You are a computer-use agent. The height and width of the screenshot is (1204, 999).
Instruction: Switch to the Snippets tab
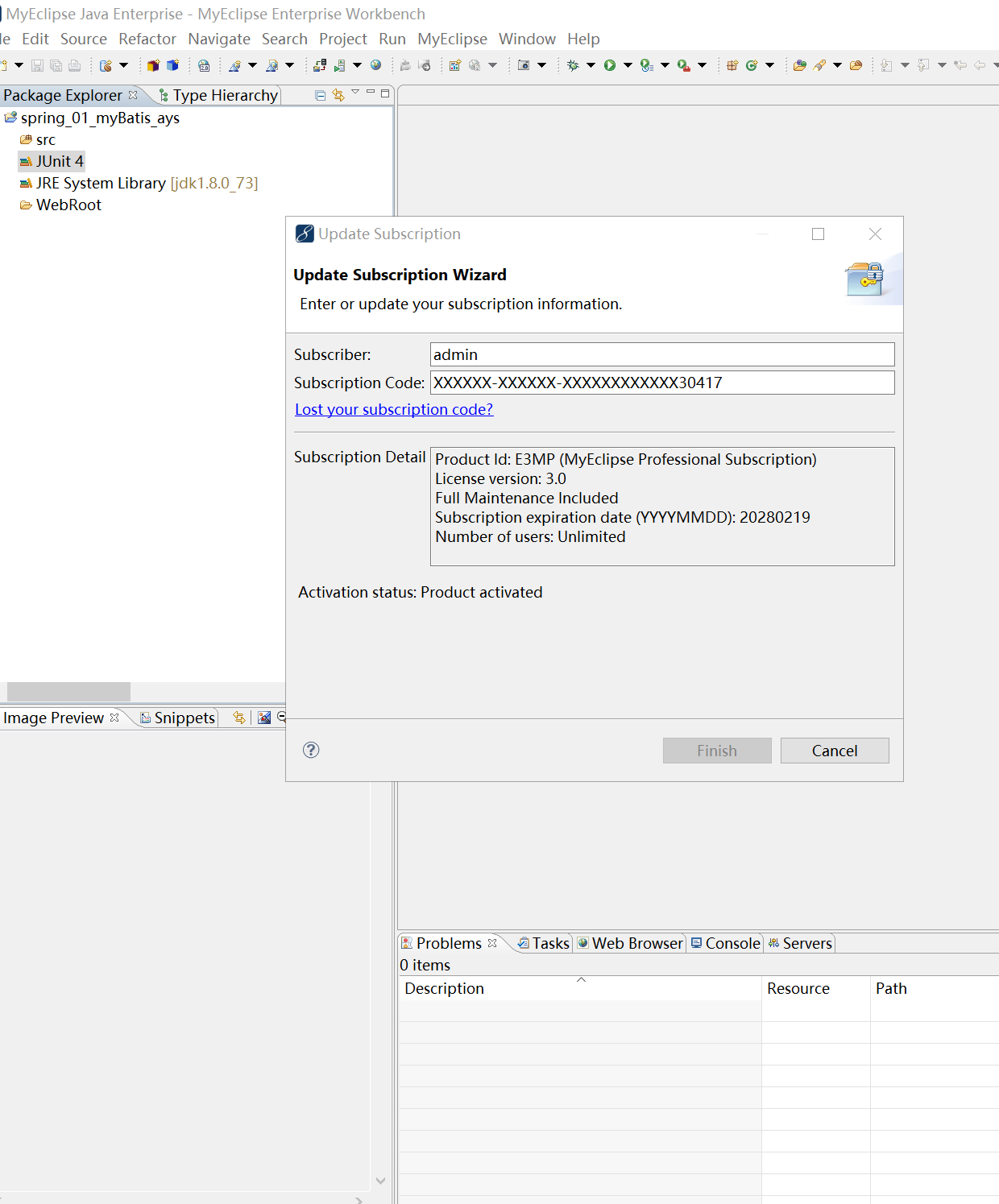[177, 718]
